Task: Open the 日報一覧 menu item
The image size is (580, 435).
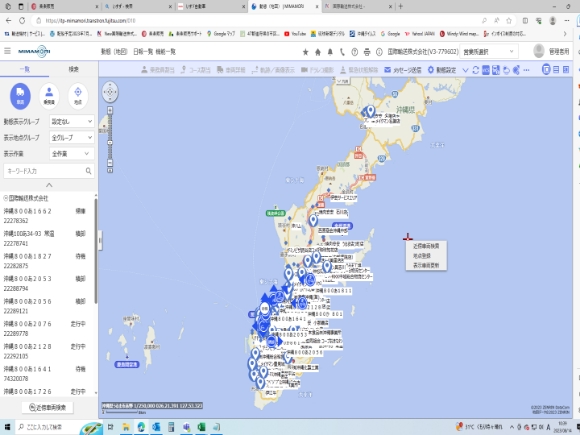Action: (x=143, y=52)
